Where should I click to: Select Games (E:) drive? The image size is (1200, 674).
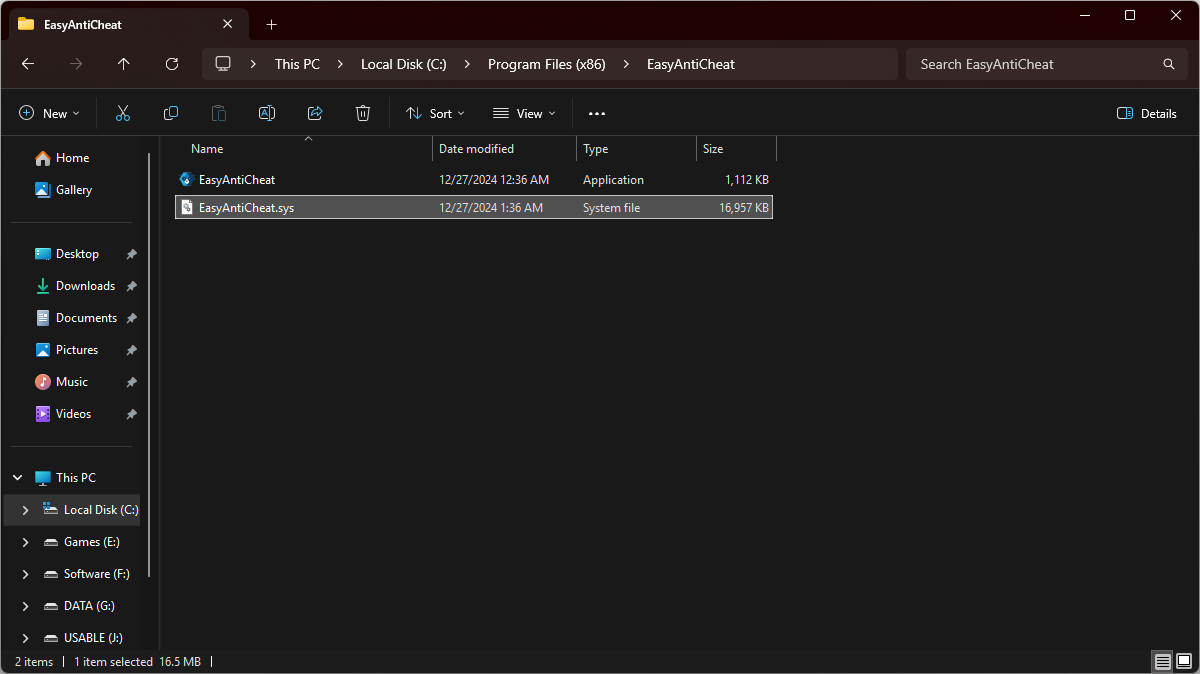click(83, 542)
